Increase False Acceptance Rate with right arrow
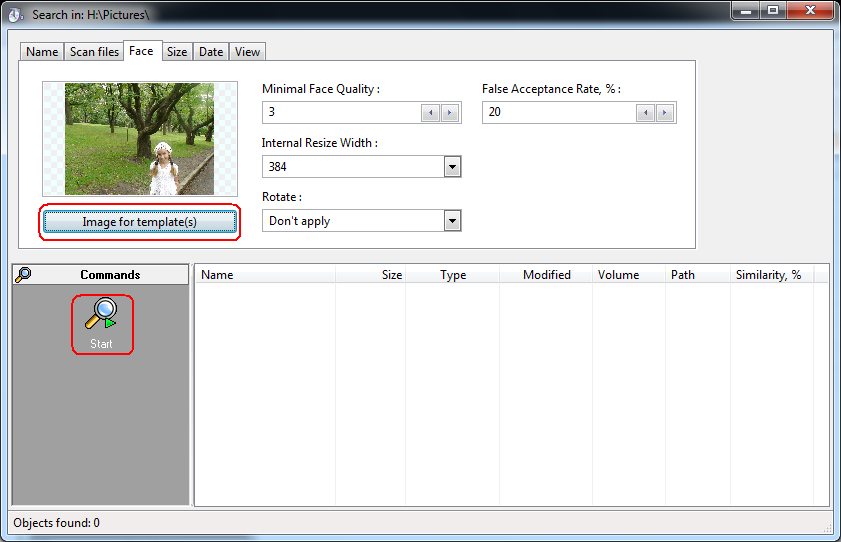The width and height of the screenshot is (841, 542). pos(666,113)
